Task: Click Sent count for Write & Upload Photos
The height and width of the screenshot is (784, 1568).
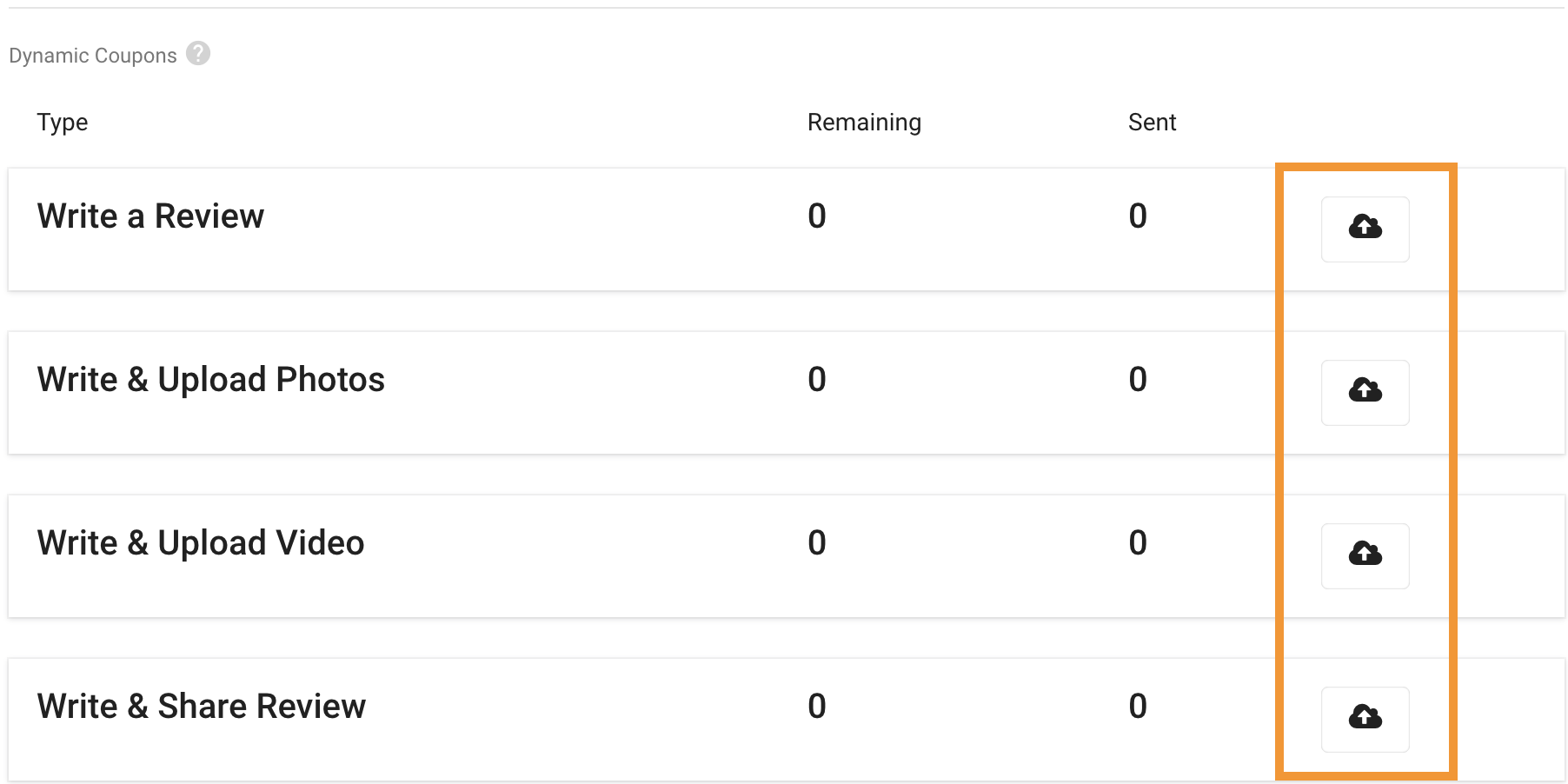Action: 1138,379
